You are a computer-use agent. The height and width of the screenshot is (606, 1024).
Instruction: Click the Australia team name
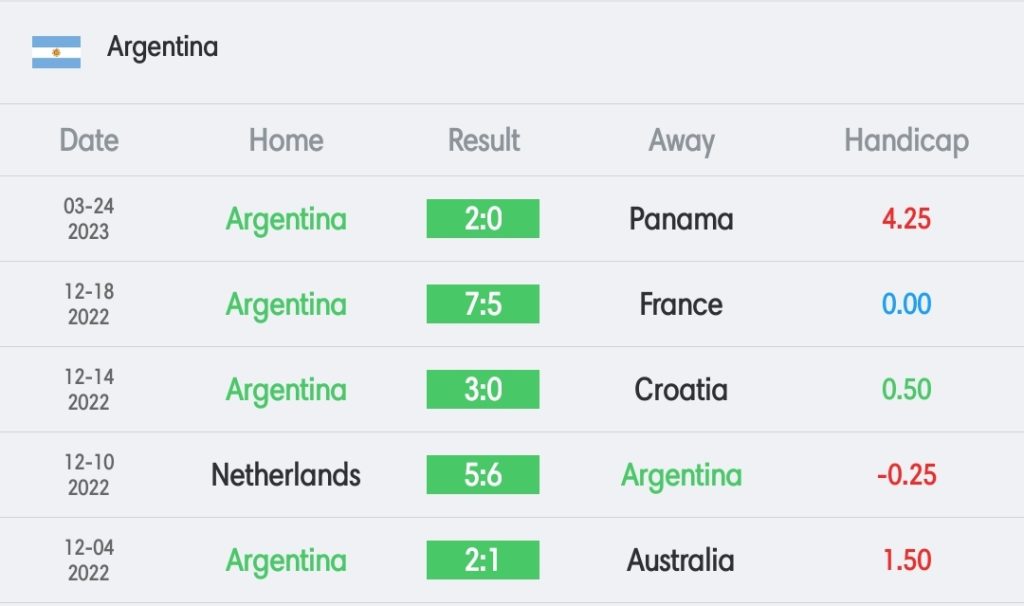(x=681, y=561)
